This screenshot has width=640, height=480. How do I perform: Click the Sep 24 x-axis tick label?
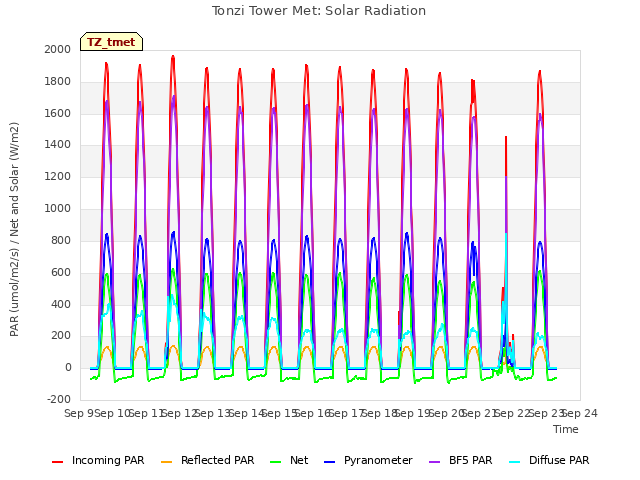click(x=580, y=413)
